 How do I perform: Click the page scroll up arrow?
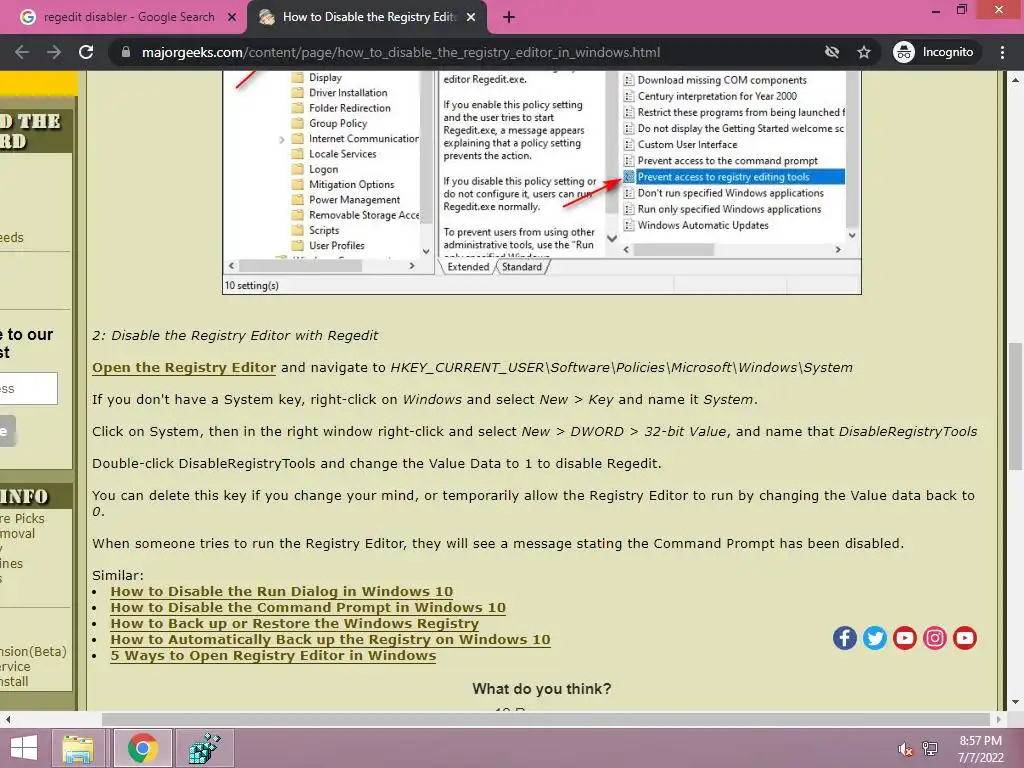[x=1016, y=80]
